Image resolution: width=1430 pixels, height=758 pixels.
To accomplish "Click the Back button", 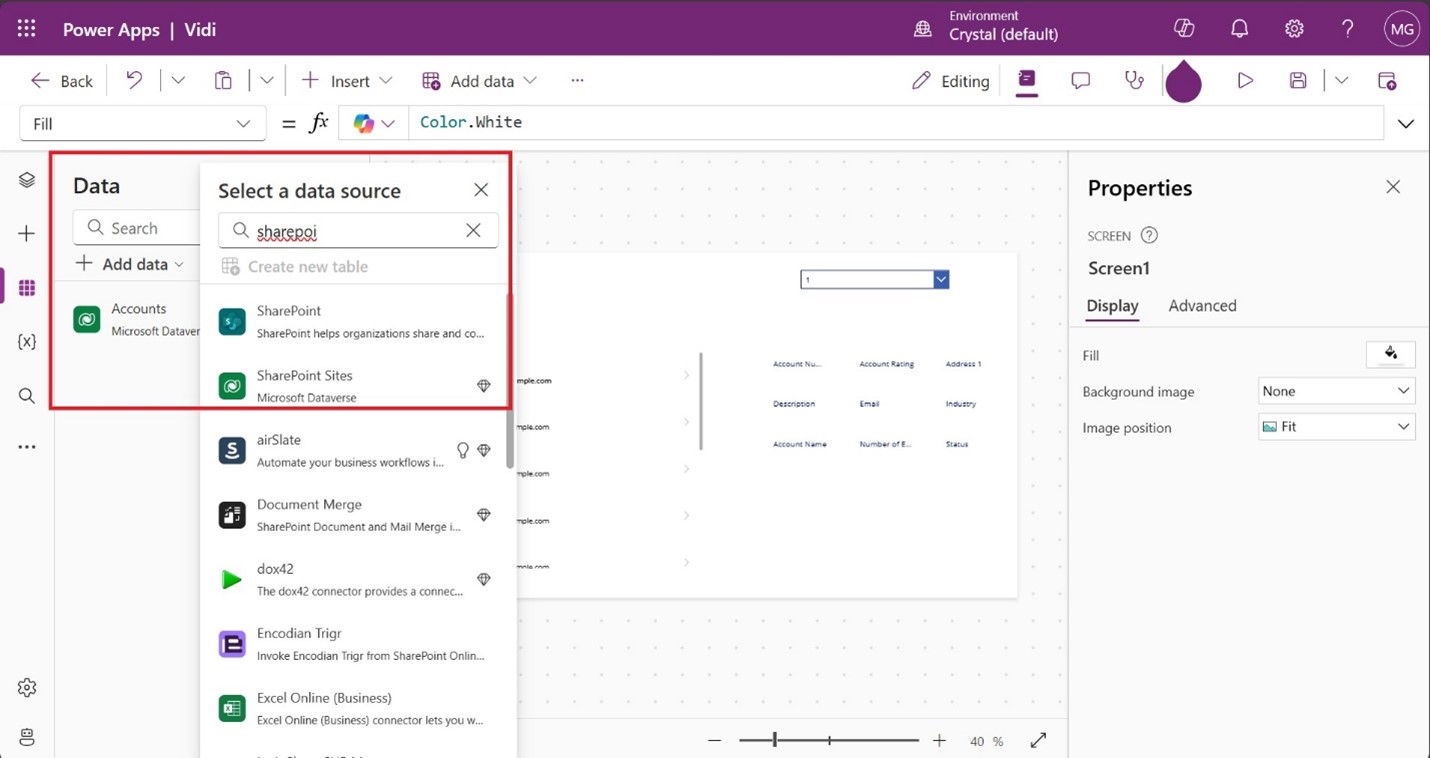I will pos(62,81).
